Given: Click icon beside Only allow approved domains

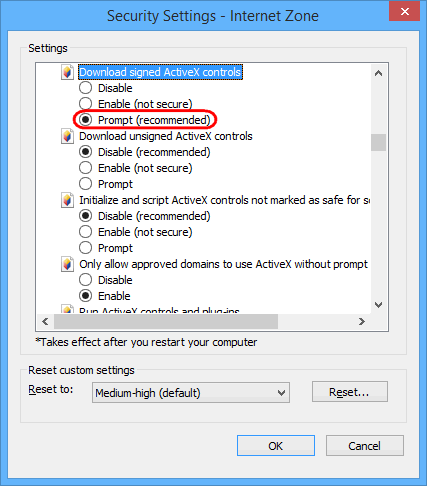Looking at the screenshot, I should [x=67, y=264].
